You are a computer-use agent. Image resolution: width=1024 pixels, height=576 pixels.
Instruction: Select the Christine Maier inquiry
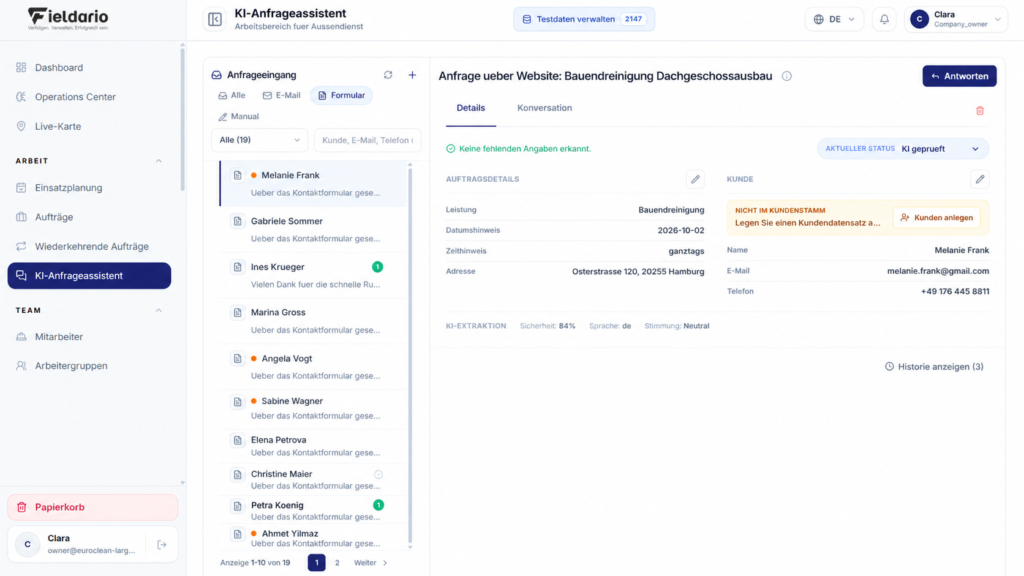[313, 479]
